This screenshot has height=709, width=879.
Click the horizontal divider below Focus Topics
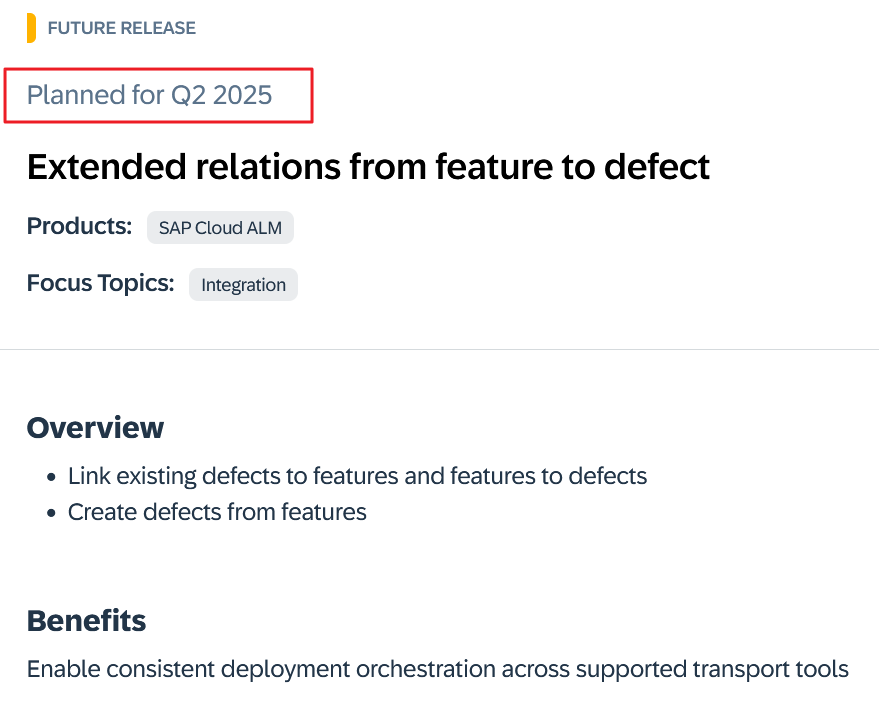439,349
